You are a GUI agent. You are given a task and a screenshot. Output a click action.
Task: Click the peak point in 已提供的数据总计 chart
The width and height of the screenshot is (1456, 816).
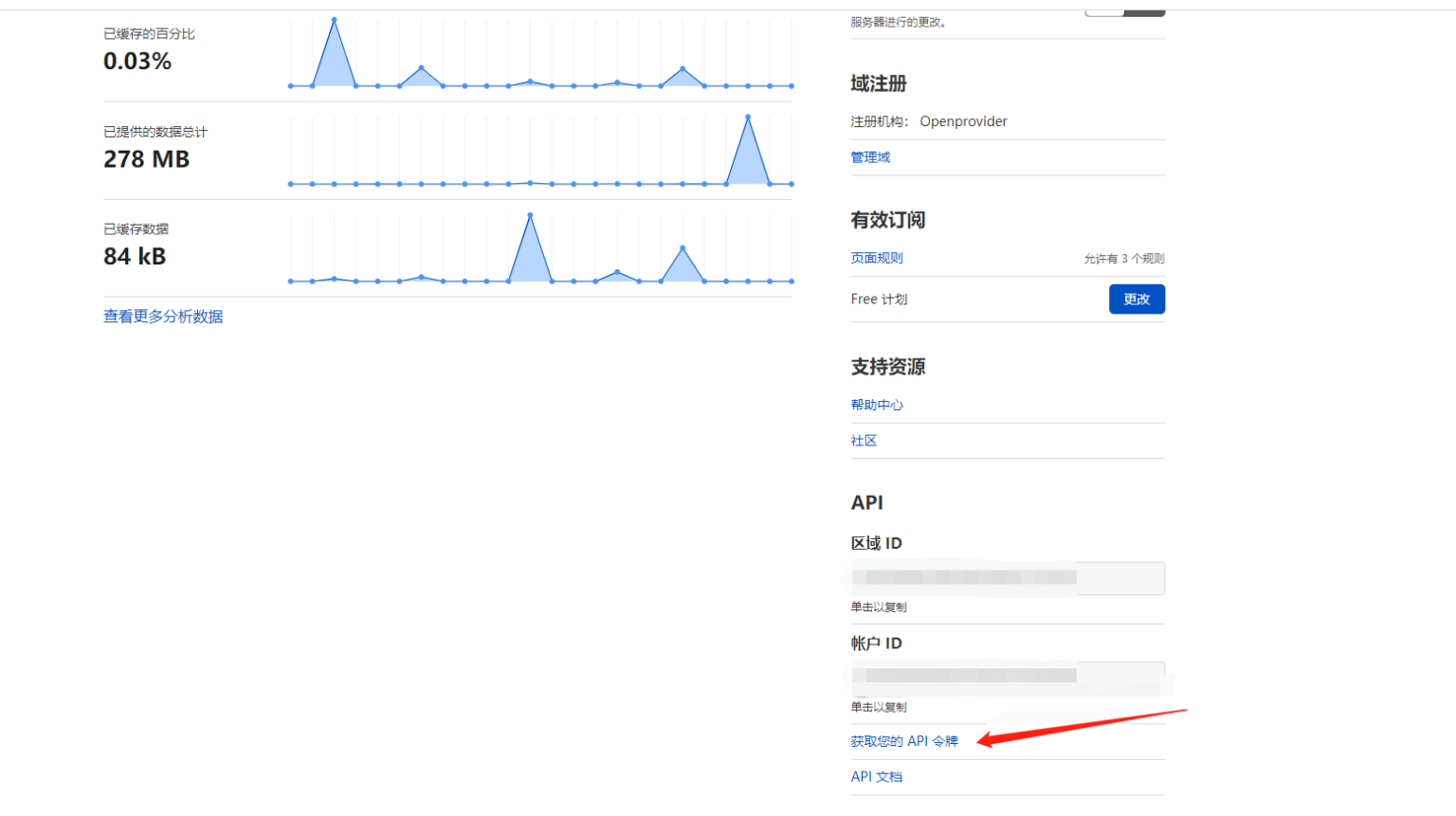(x=748, y=118)
